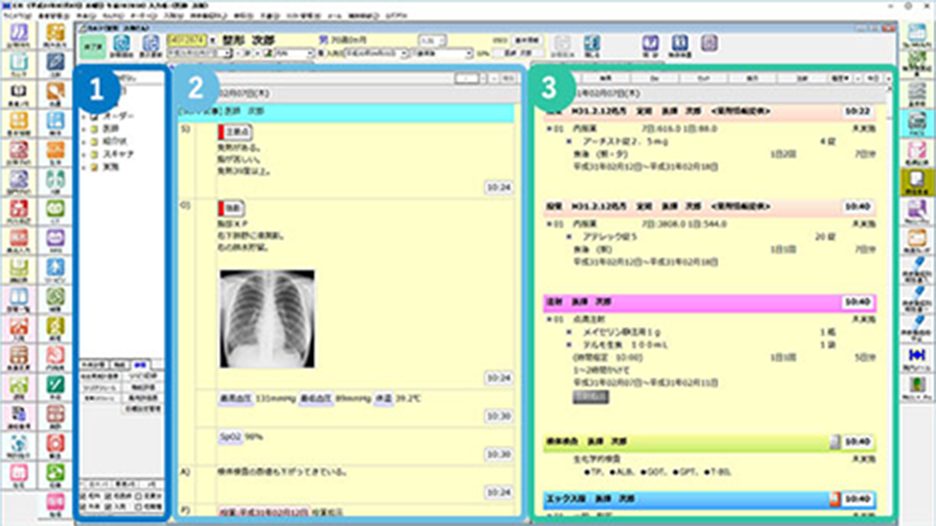Click the last pink icon of the left palette
Viewport: 936px width, 526px height.
pyautogui.click(x=56, y=503)
